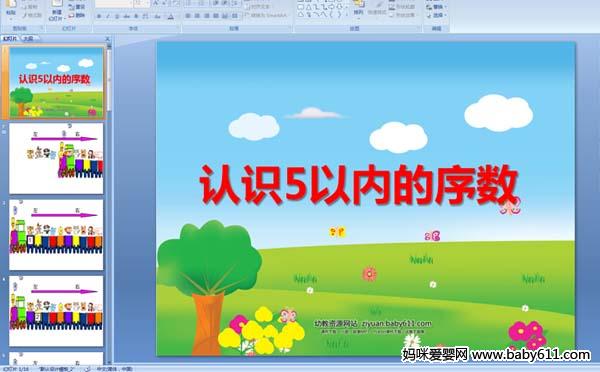Toggle bold formatting in font group

pos(99,16)
